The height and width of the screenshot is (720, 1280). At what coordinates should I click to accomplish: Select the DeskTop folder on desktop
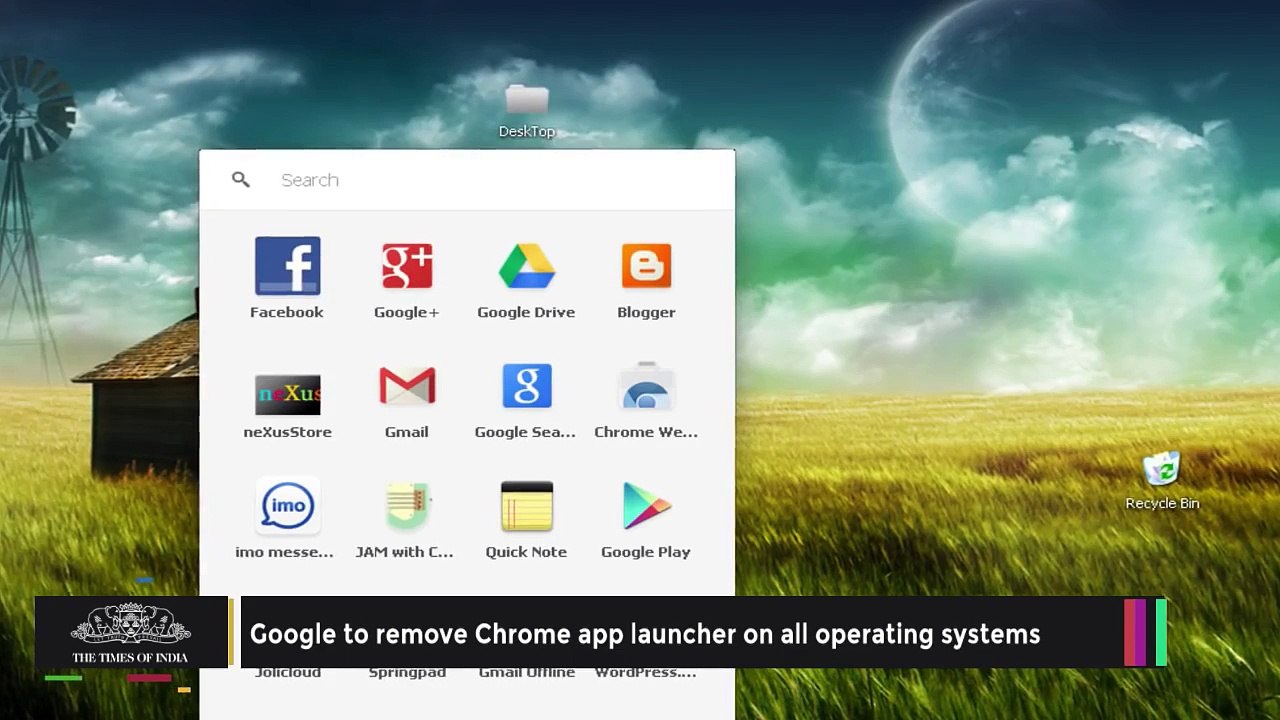(527, 112)
